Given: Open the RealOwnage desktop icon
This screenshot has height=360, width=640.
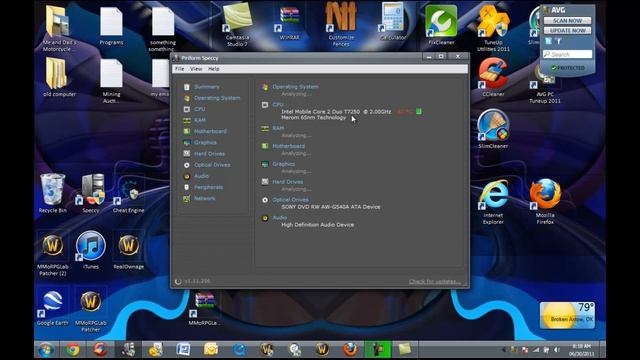Looking at the screenshot, I should click(129, 250).
